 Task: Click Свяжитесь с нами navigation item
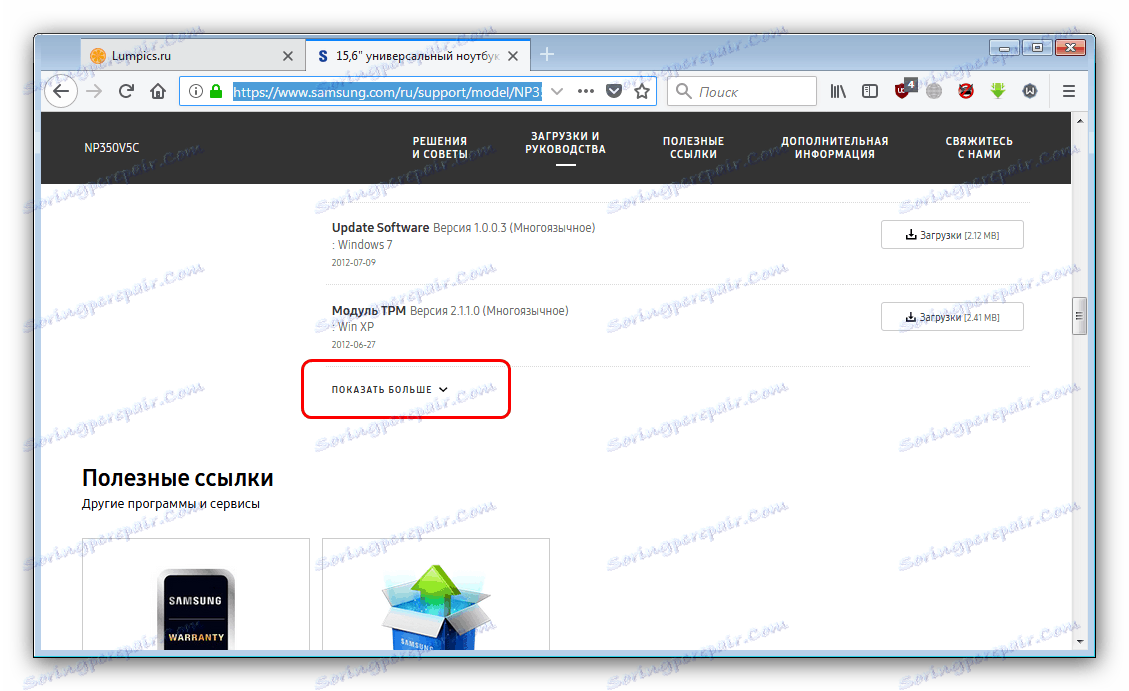tap(979, 148)
